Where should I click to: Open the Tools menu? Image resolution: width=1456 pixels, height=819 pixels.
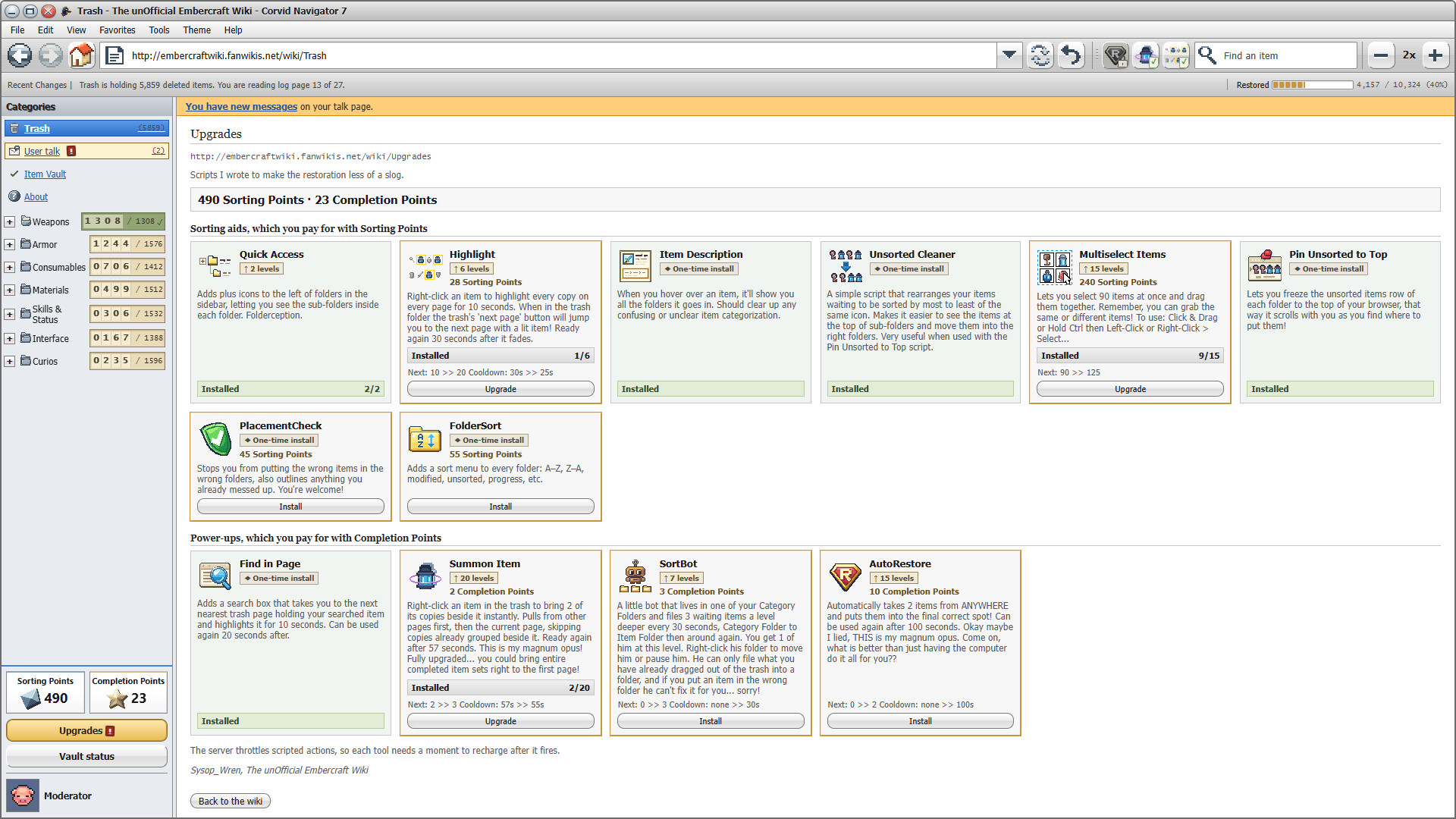[x=159, y=30]
